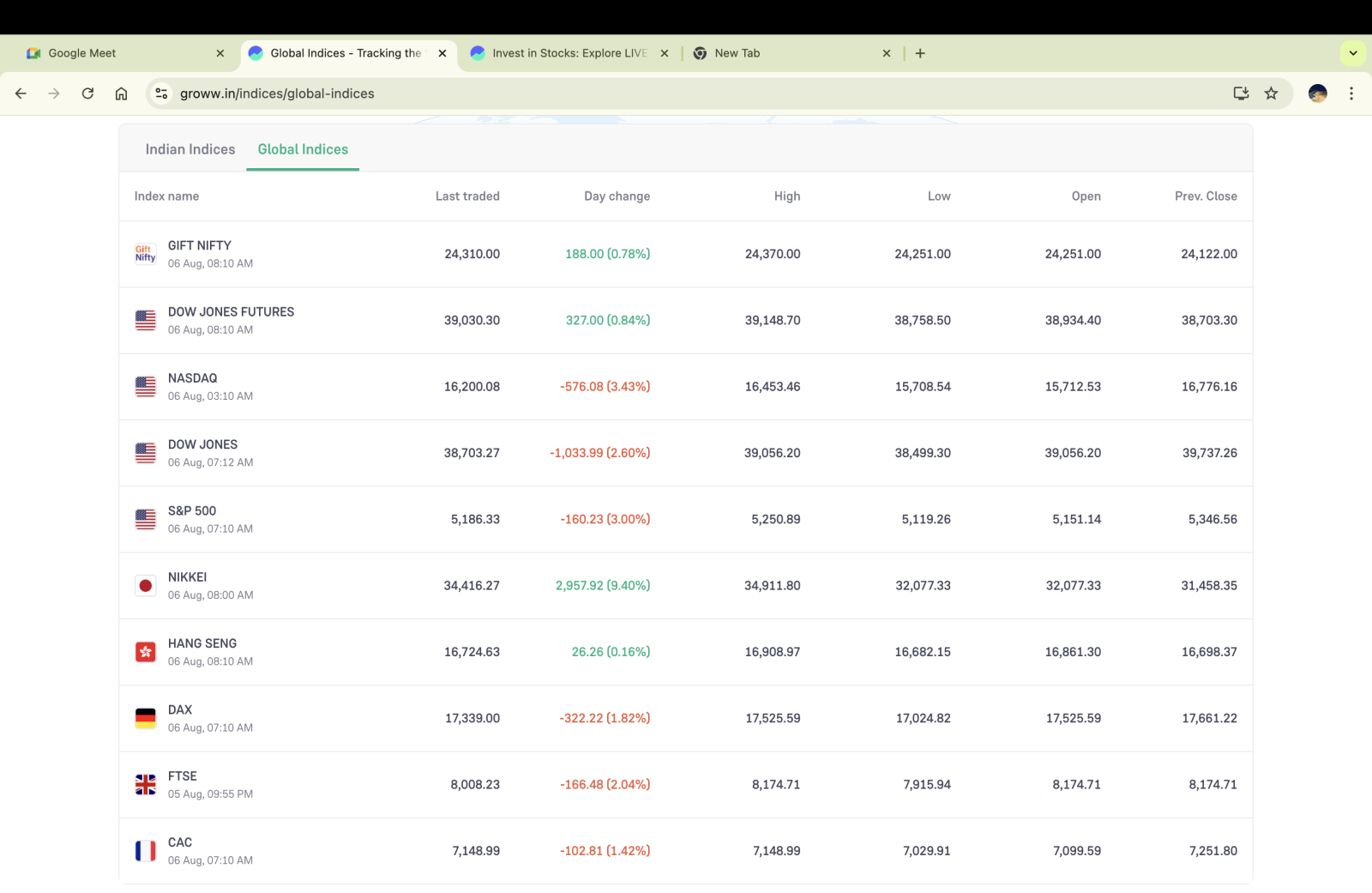Click the DAX Germany flag icon
This screenshot has height=893, width=1372.
(x=146, y=718)
